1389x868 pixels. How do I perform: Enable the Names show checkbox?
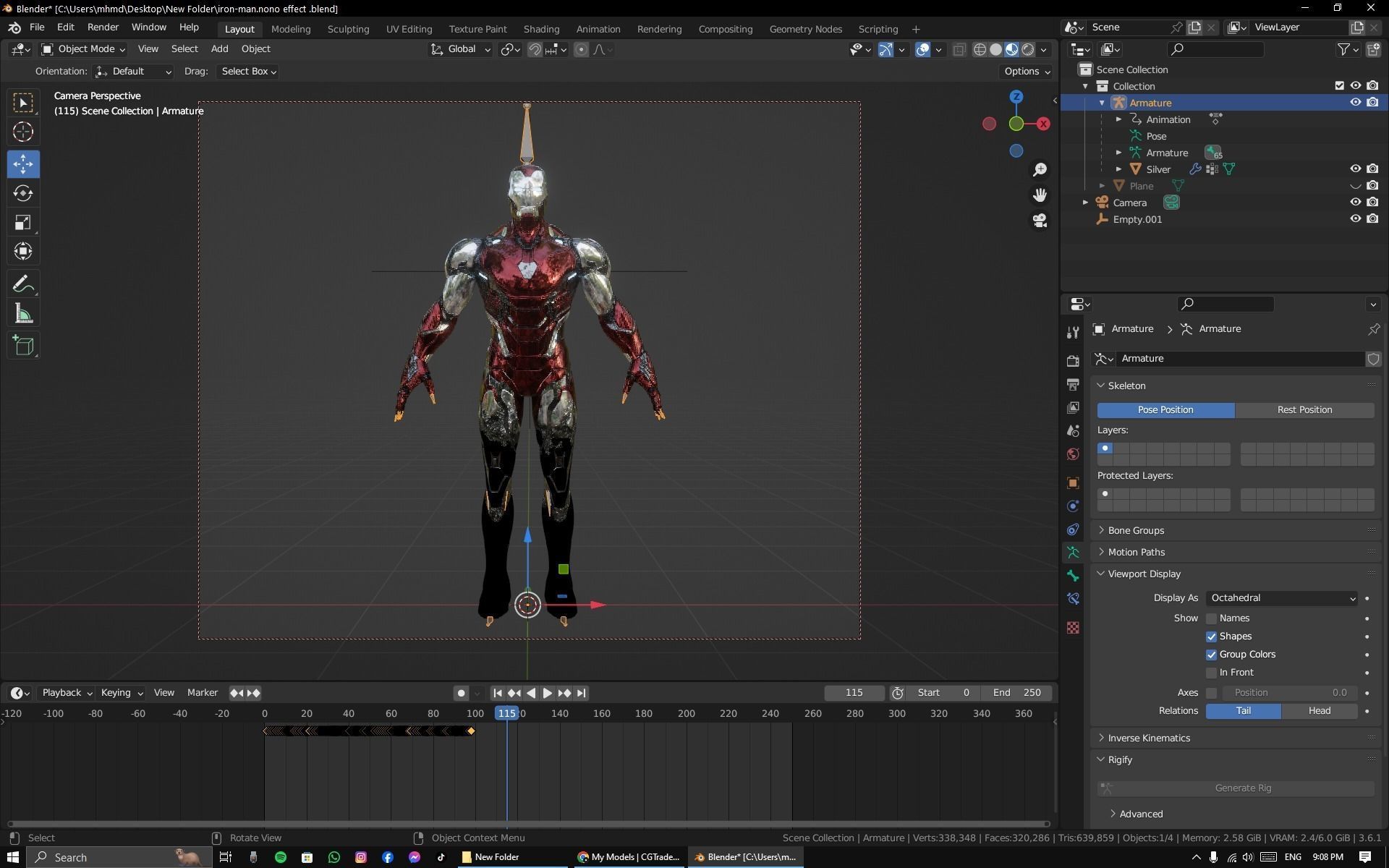[1211, 618]
